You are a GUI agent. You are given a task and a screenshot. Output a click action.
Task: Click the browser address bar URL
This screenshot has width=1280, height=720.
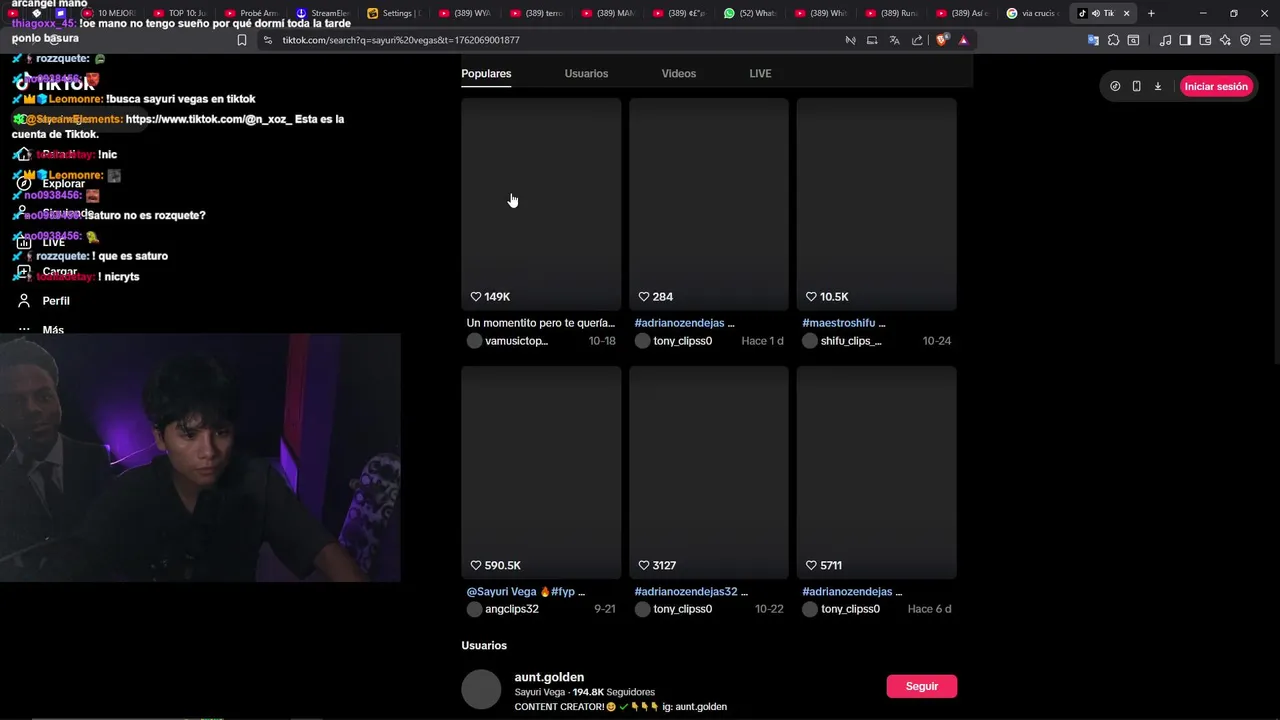(400, 40)
